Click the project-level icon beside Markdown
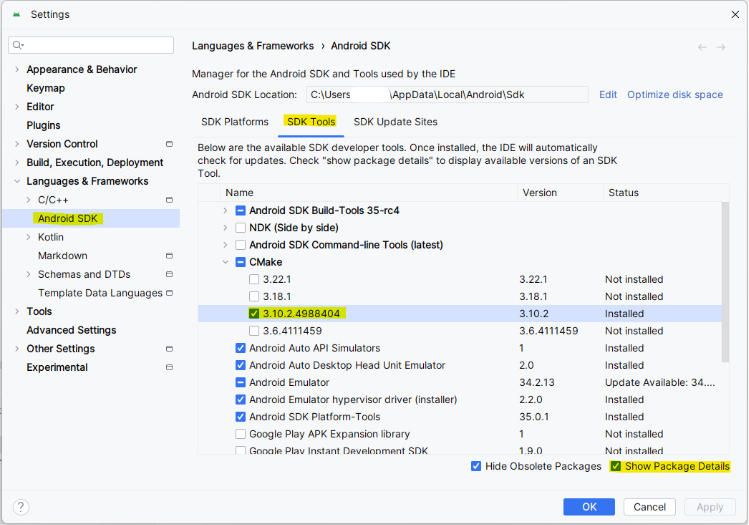 click(x=169, y=256)
